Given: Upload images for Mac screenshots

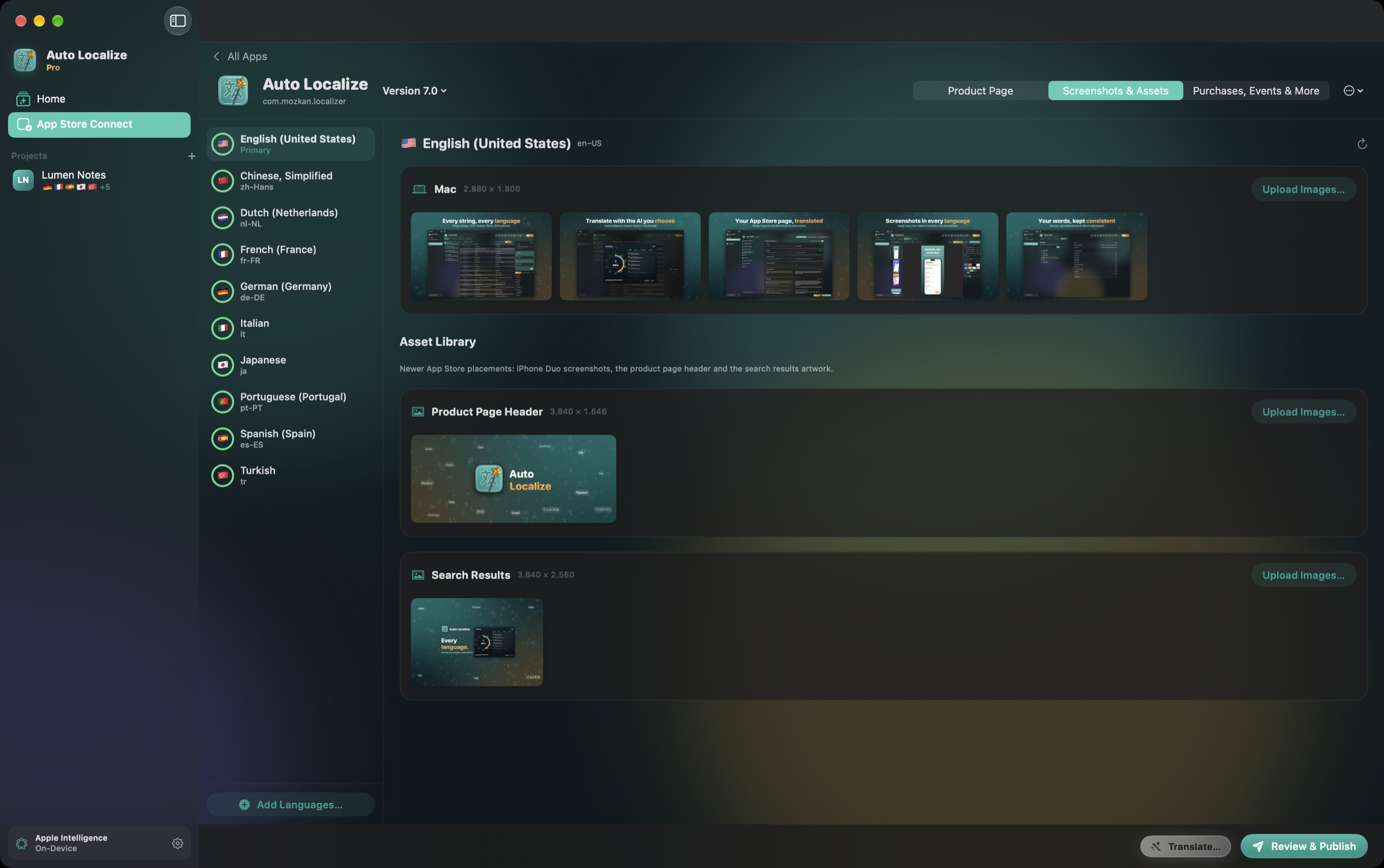Looking at the screenshot, I should 1303,189.
